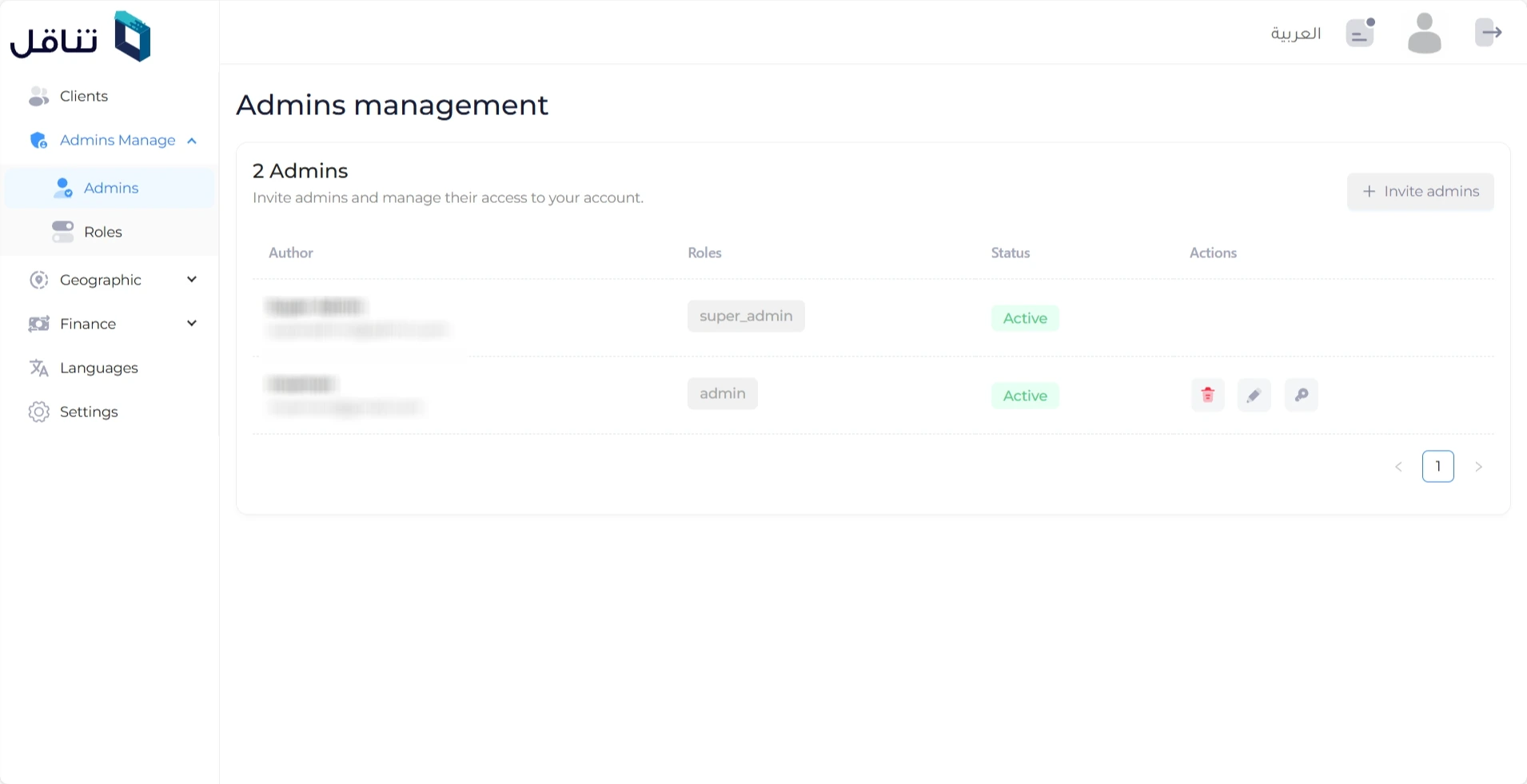Click the Tanaqol logo
The image size is (1527, 784).
pyautogui.click(x=80, y=37)
